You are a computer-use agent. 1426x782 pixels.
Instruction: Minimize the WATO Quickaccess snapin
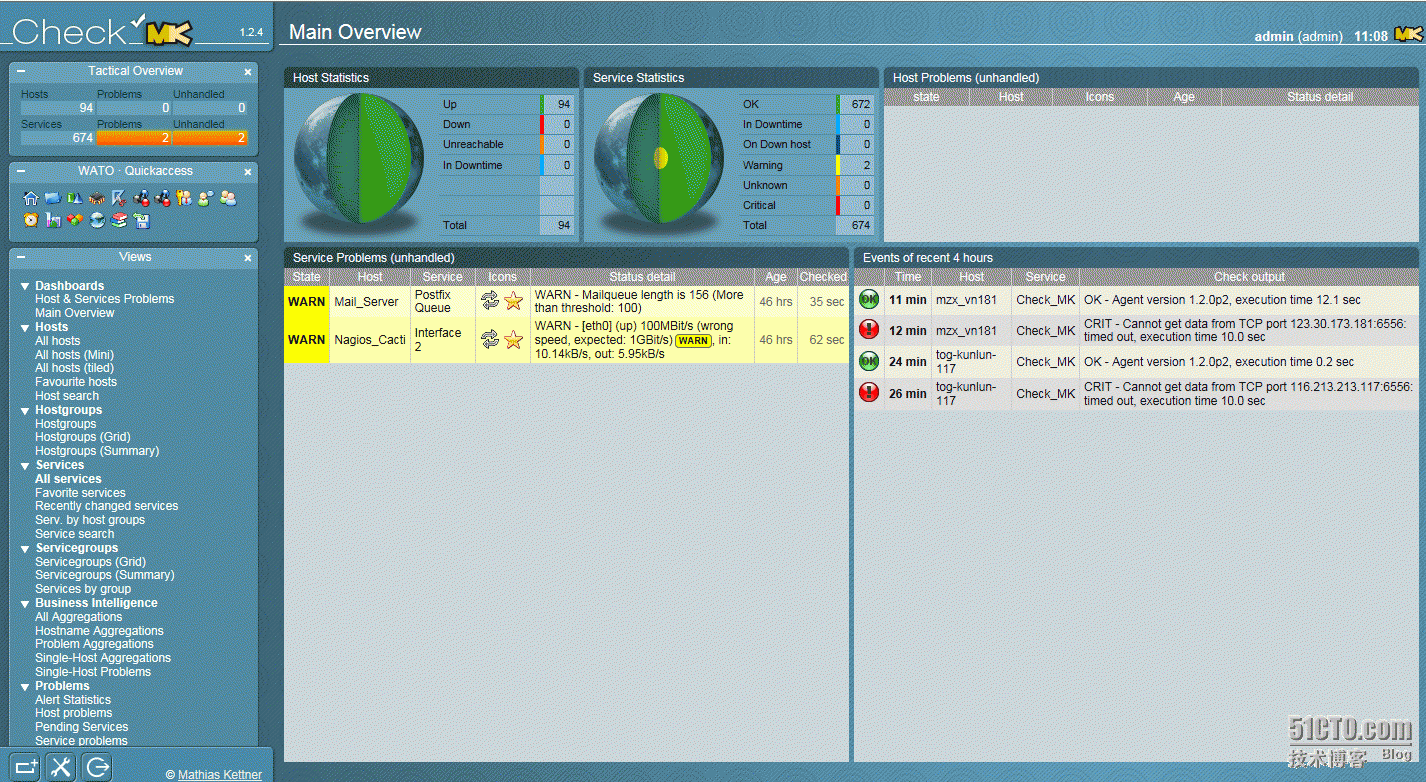21,172
